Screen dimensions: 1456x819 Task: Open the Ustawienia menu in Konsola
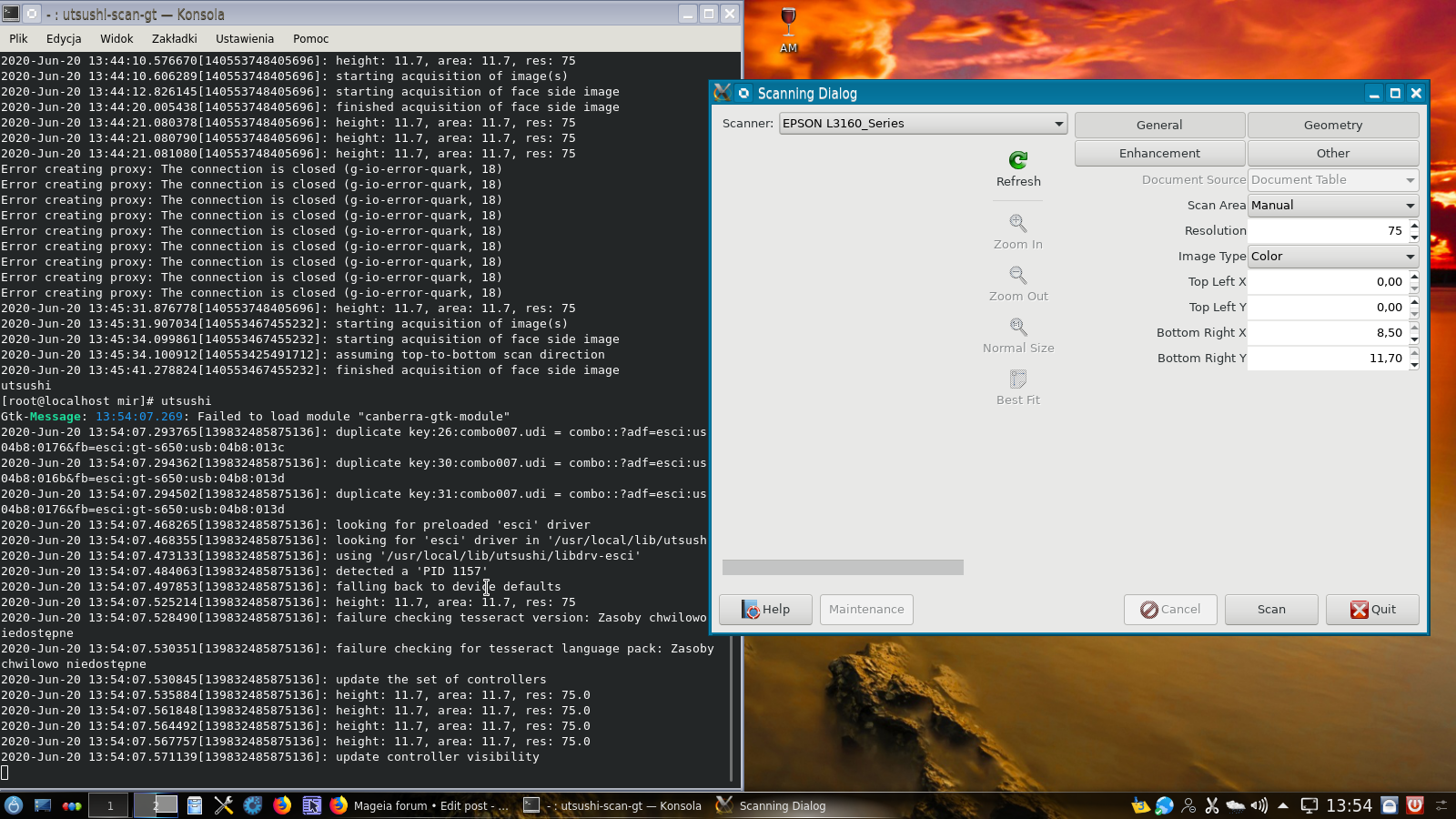245,39
